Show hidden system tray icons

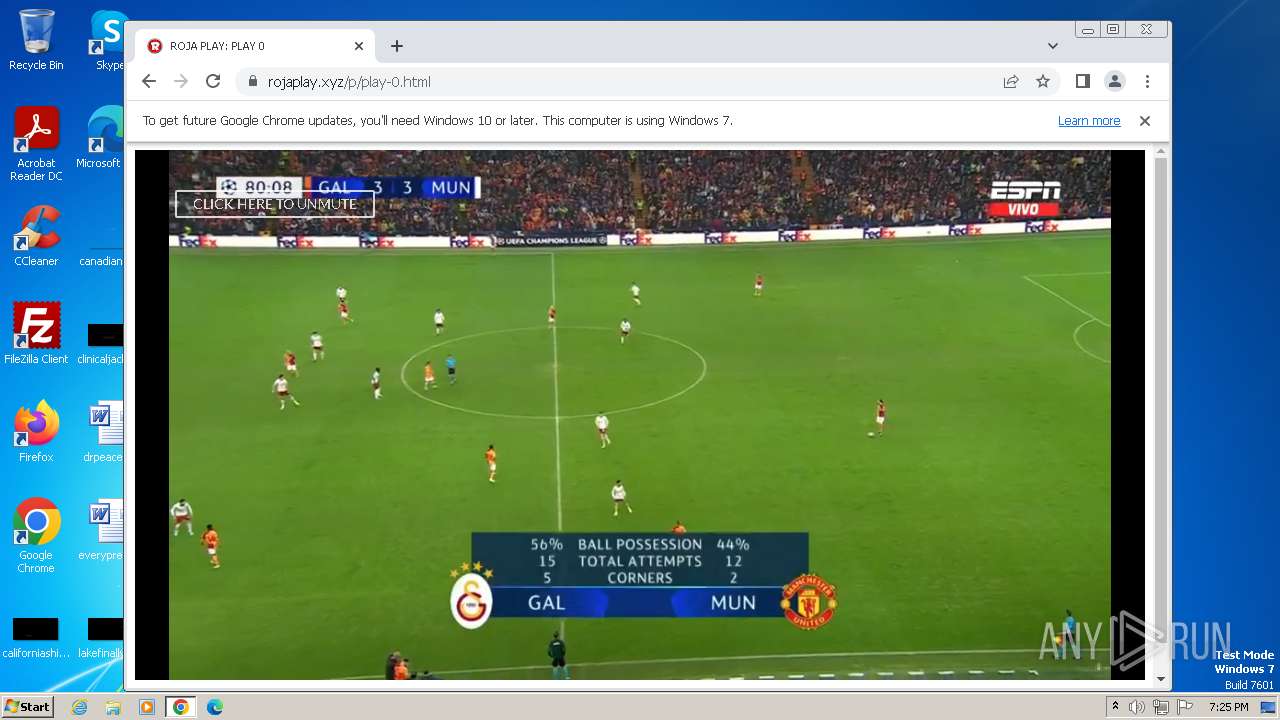(1116, 707)
